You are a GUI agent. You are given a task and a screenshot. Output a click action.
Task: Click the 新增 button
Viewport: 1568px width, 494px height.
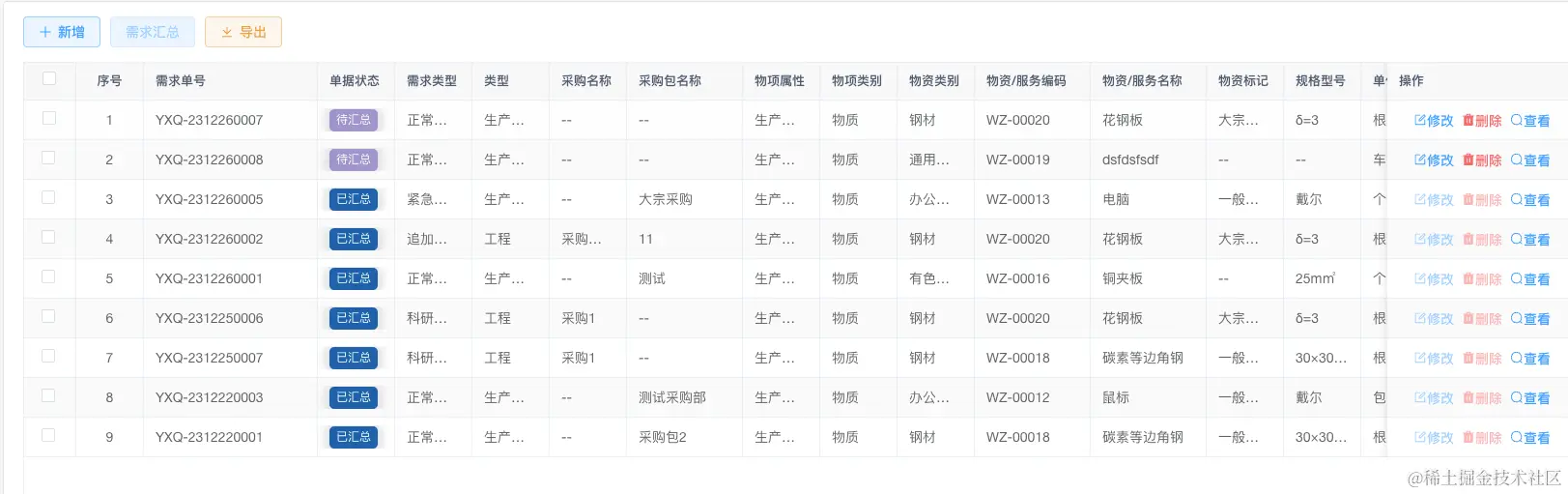tap(62, 32)
